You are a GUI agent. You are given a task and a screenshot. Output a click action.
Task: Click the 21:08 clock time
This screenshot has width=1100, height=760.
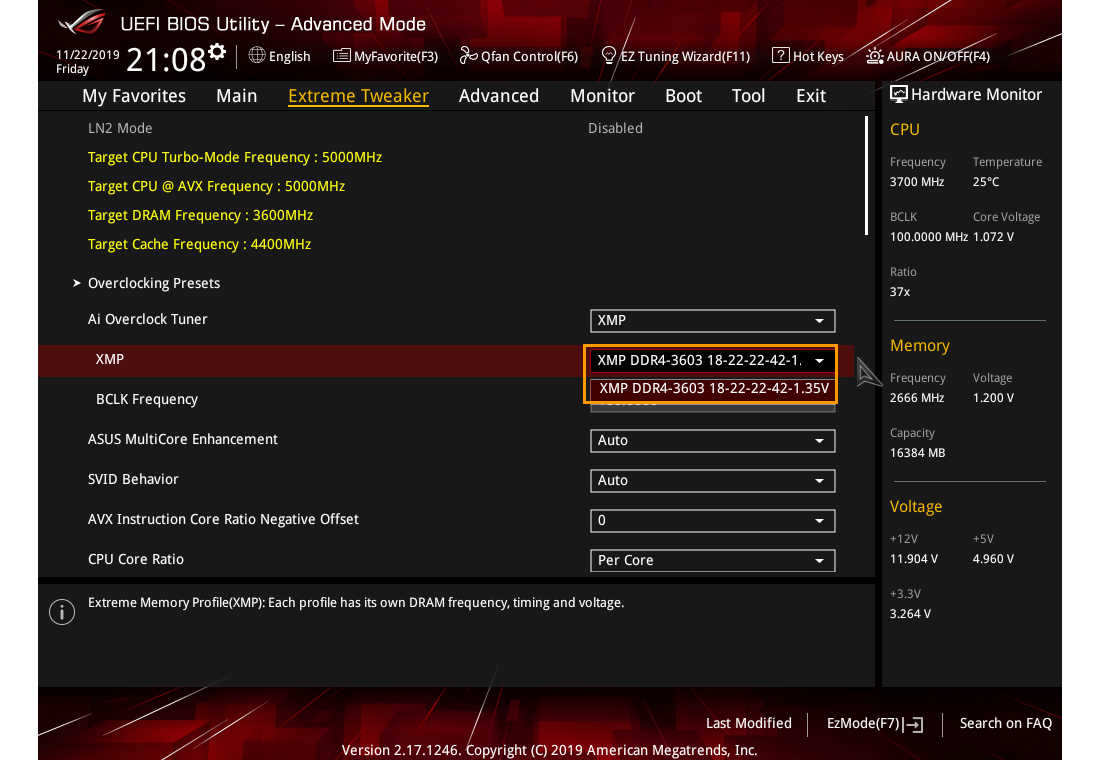[166, 60]
